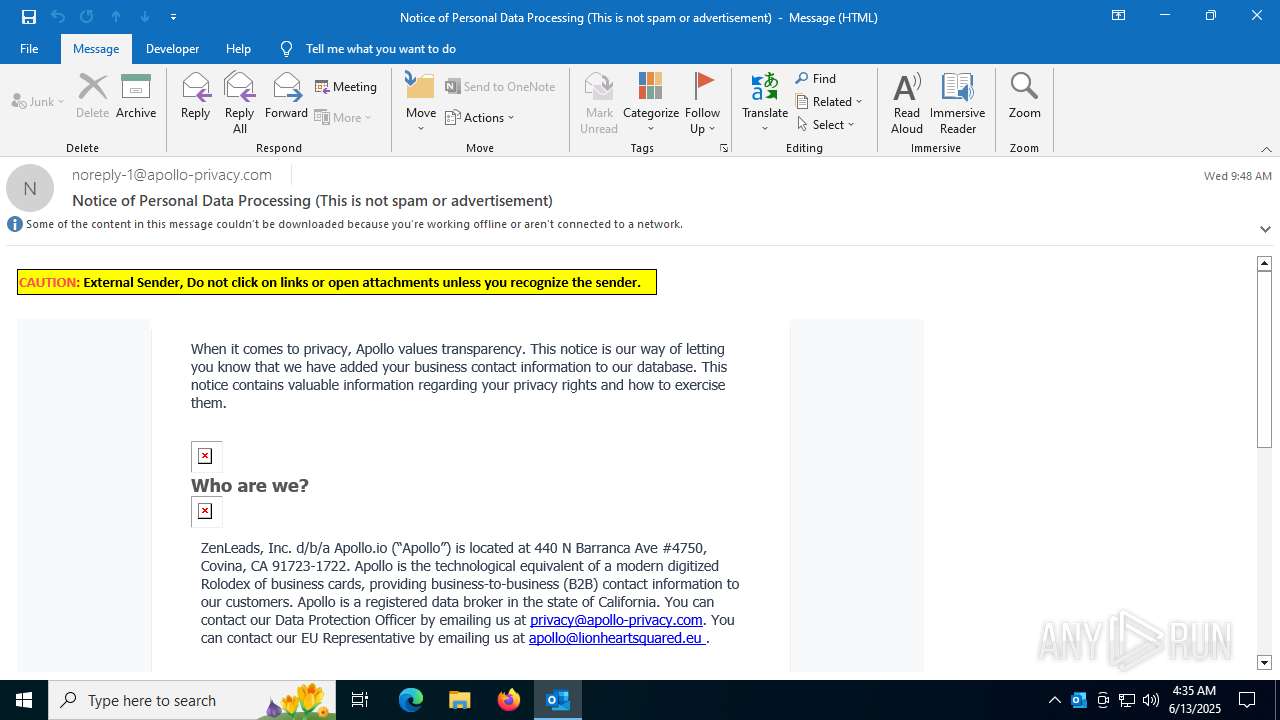Open Task View on the taskbar

(x=360, y=700)
